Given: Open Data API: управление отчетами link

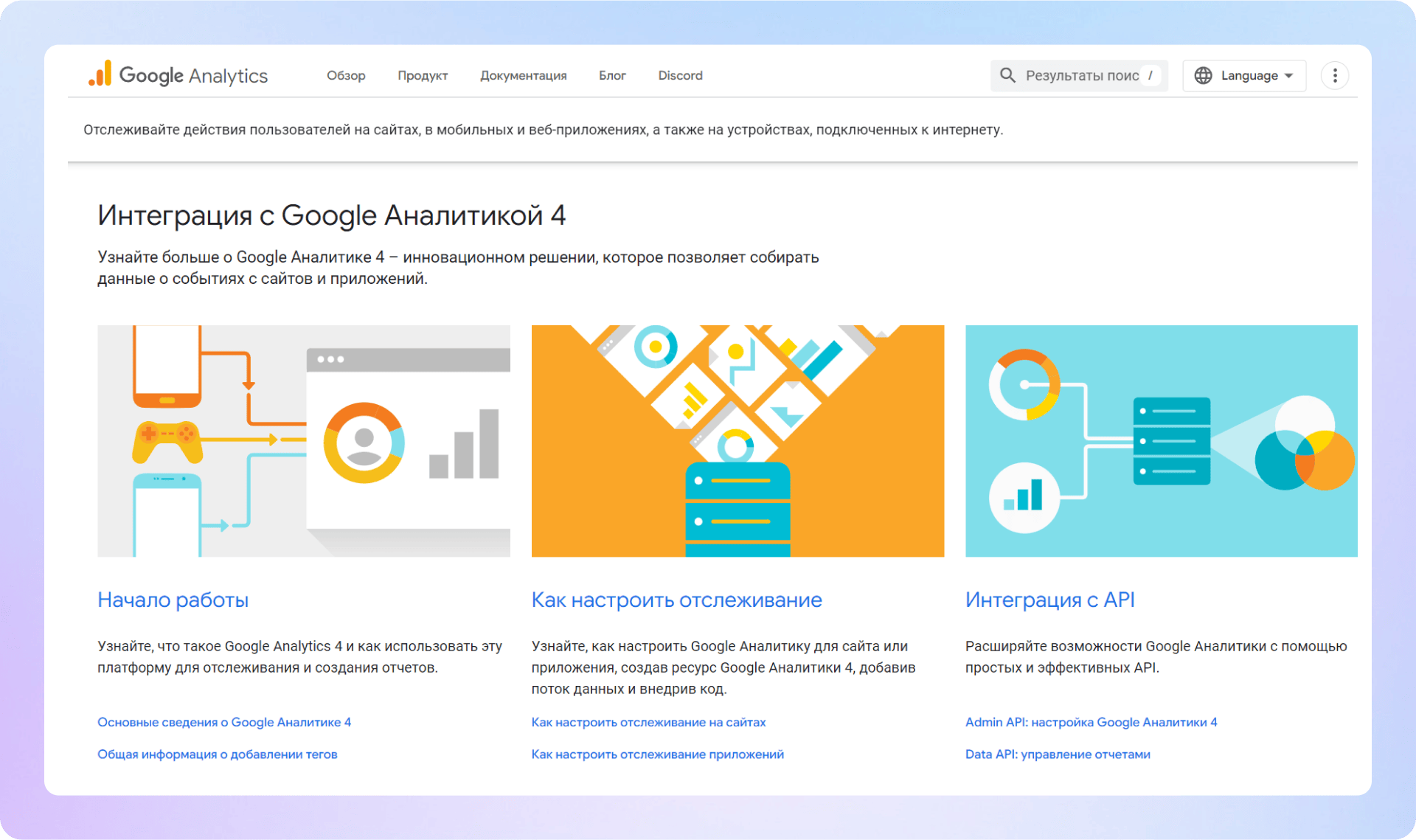Looking at the screenshot, I should tap(1058, 754).
